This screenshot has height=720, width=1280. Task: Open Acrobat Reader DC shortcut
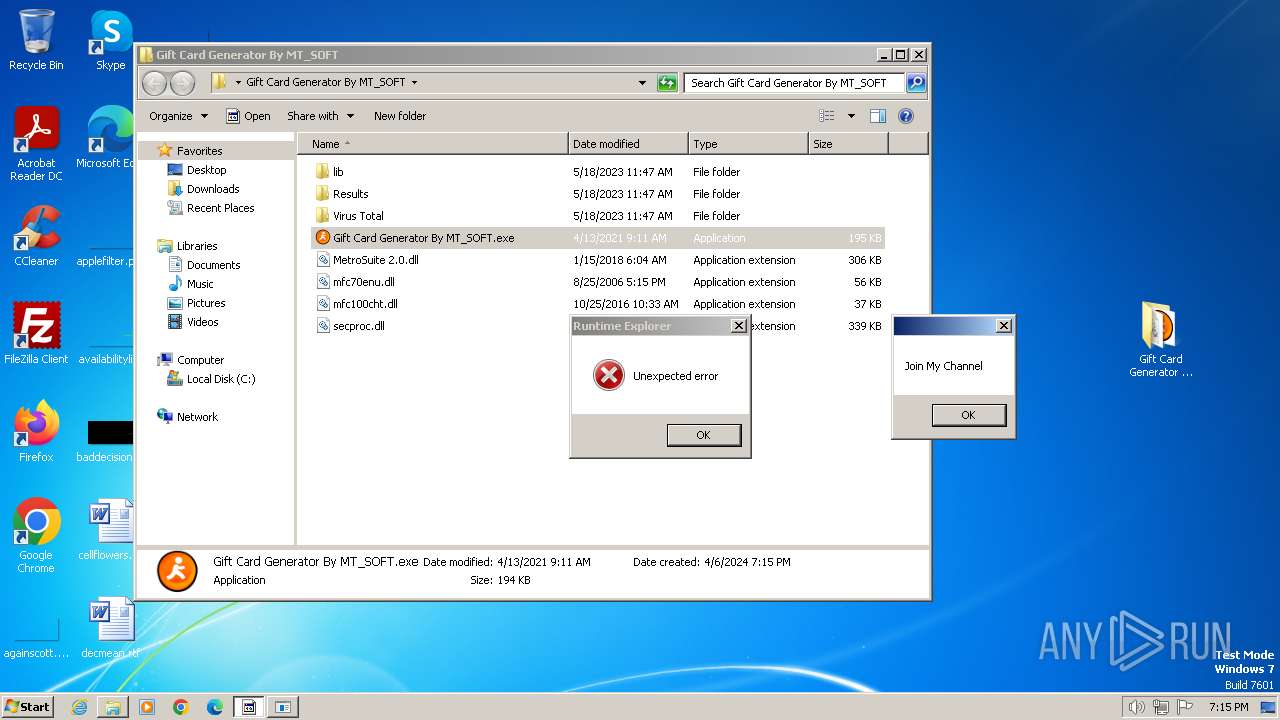coord(36,144)
